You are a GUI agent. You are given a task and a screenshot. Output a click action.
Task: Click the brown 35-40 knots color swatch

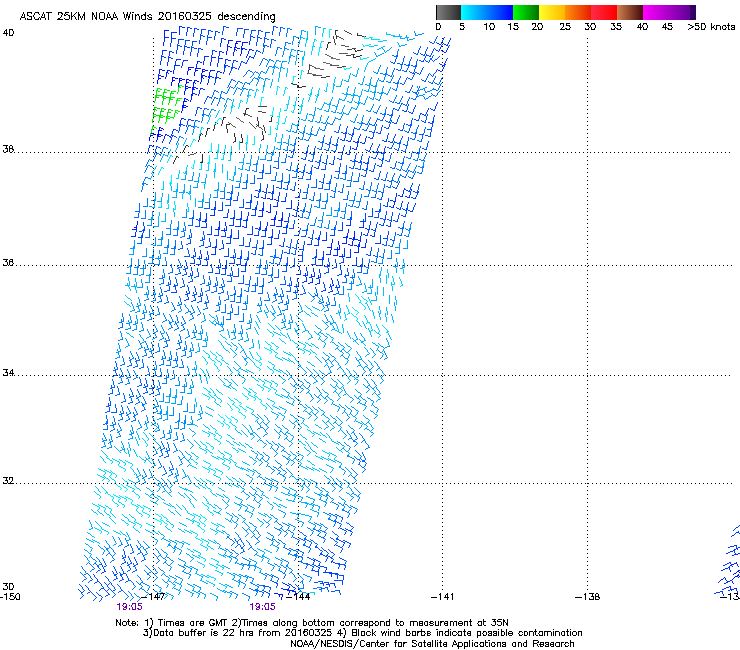pos(630,12)
